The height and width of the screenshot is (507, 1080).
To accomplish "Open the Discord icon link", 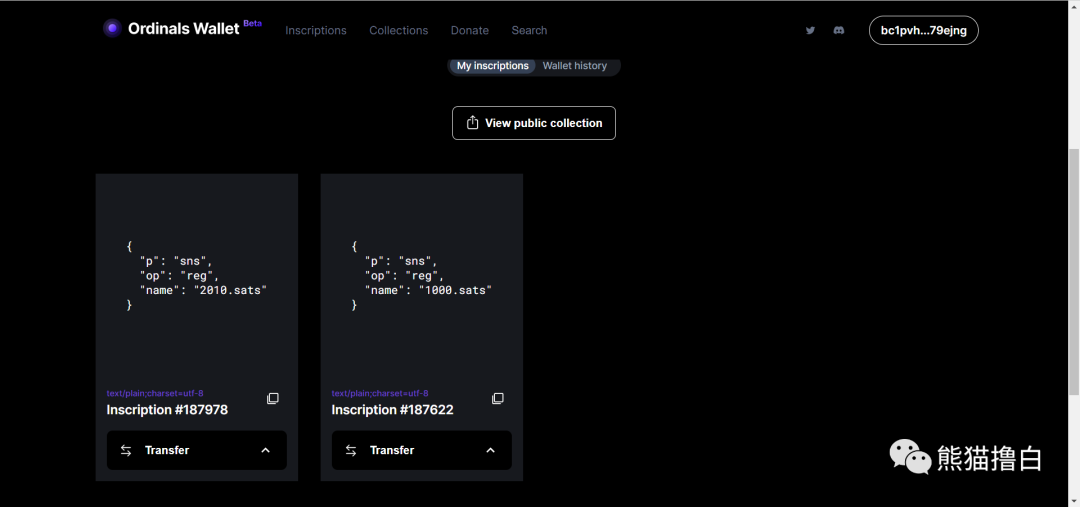I will pos(839,30).
